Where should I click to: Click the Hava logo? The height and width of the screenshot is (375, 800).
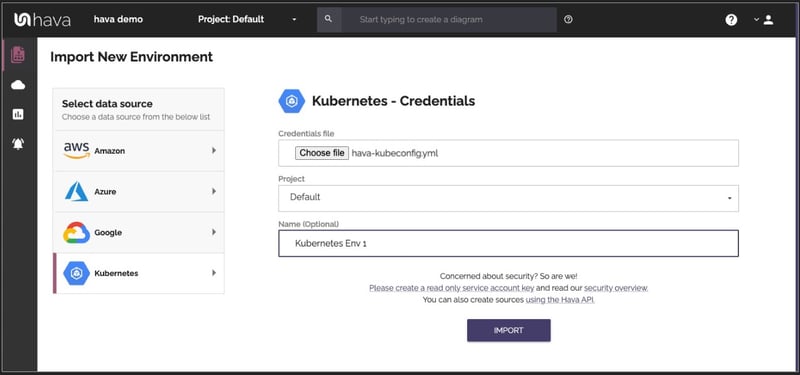(42, 19)
